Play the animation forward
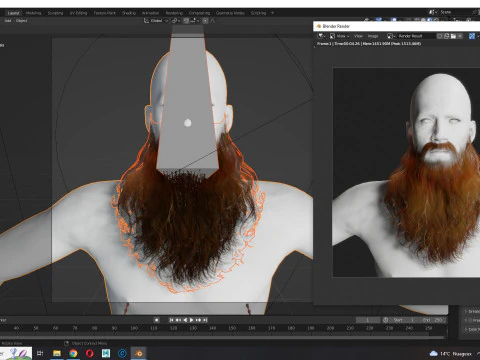 pos(192,320)
